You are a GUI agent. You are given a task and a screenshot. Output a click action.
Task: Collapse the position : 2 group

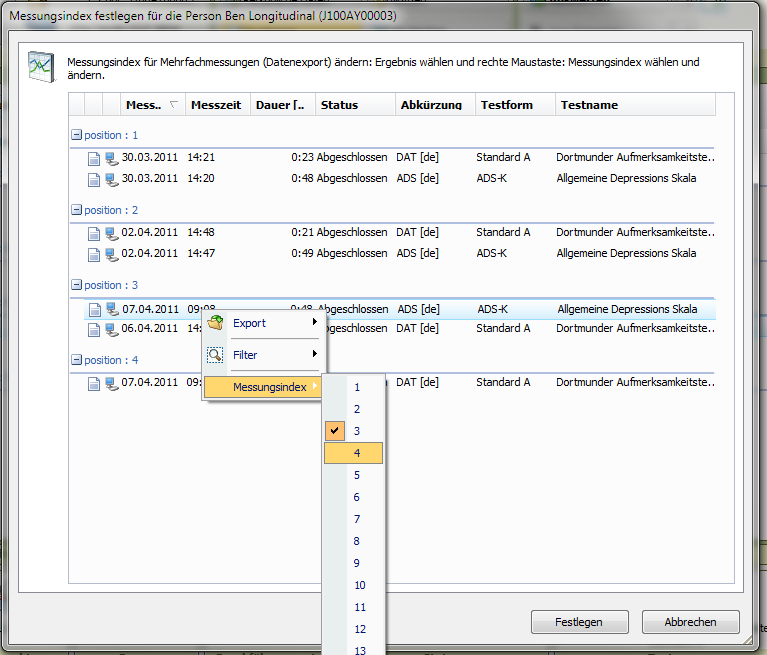(76, 210)
